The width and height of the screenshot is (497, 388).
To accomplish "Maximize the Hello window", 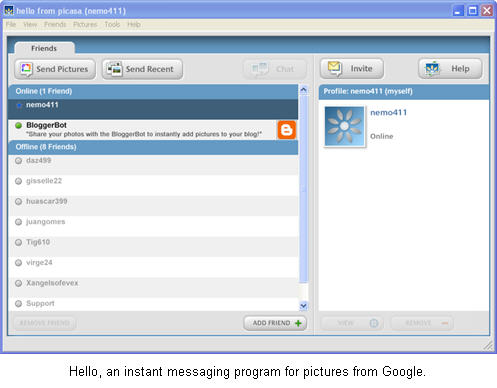I will [x=472, y=11].
